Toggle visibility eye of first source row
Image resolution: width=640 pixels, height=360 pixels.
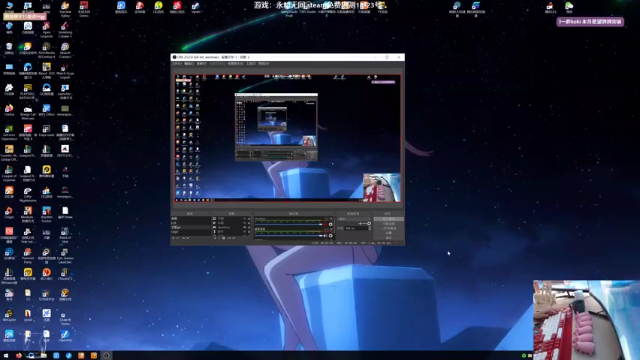tap(244, 219)
